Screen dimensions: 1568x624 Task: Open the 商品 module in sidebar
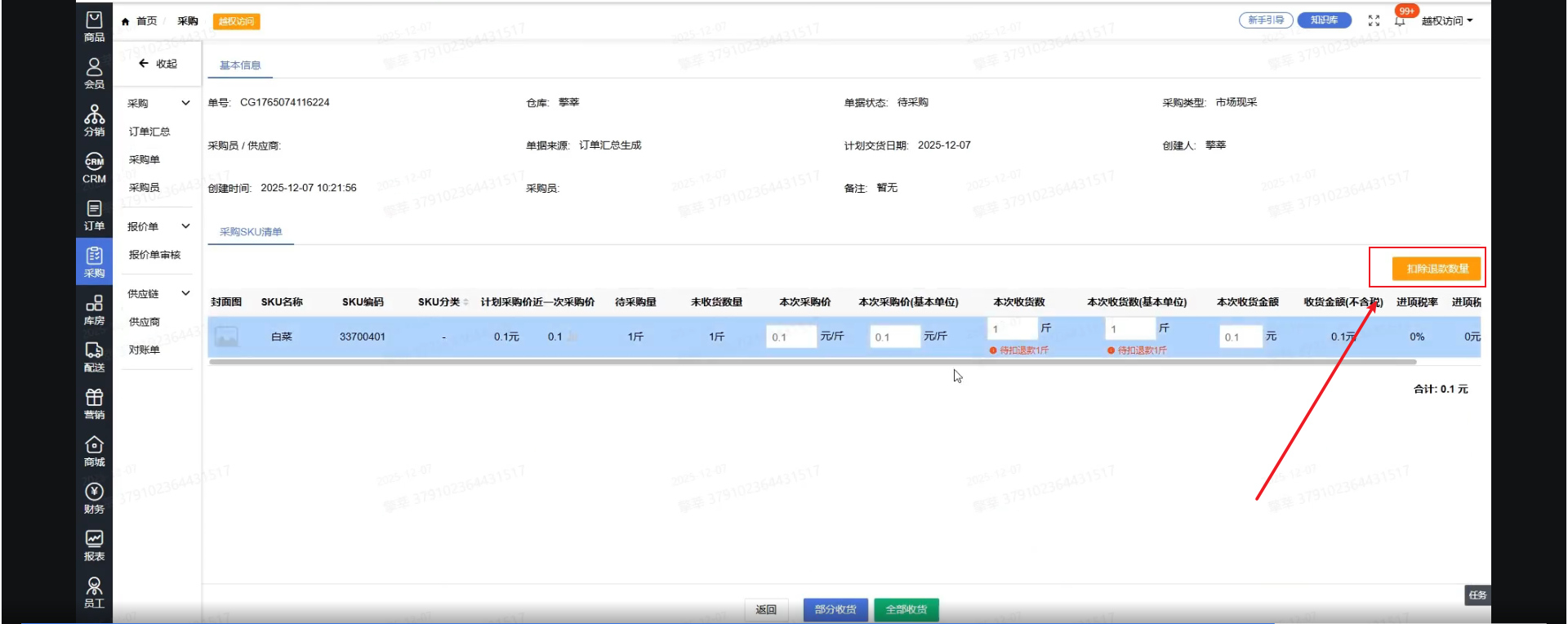tap(94, 26)
